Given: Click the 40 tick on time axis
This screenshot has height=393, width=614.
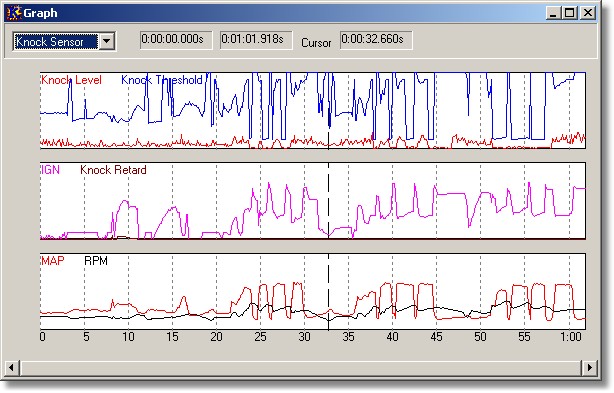Looking at the screenshot, I should pos(392,337).
